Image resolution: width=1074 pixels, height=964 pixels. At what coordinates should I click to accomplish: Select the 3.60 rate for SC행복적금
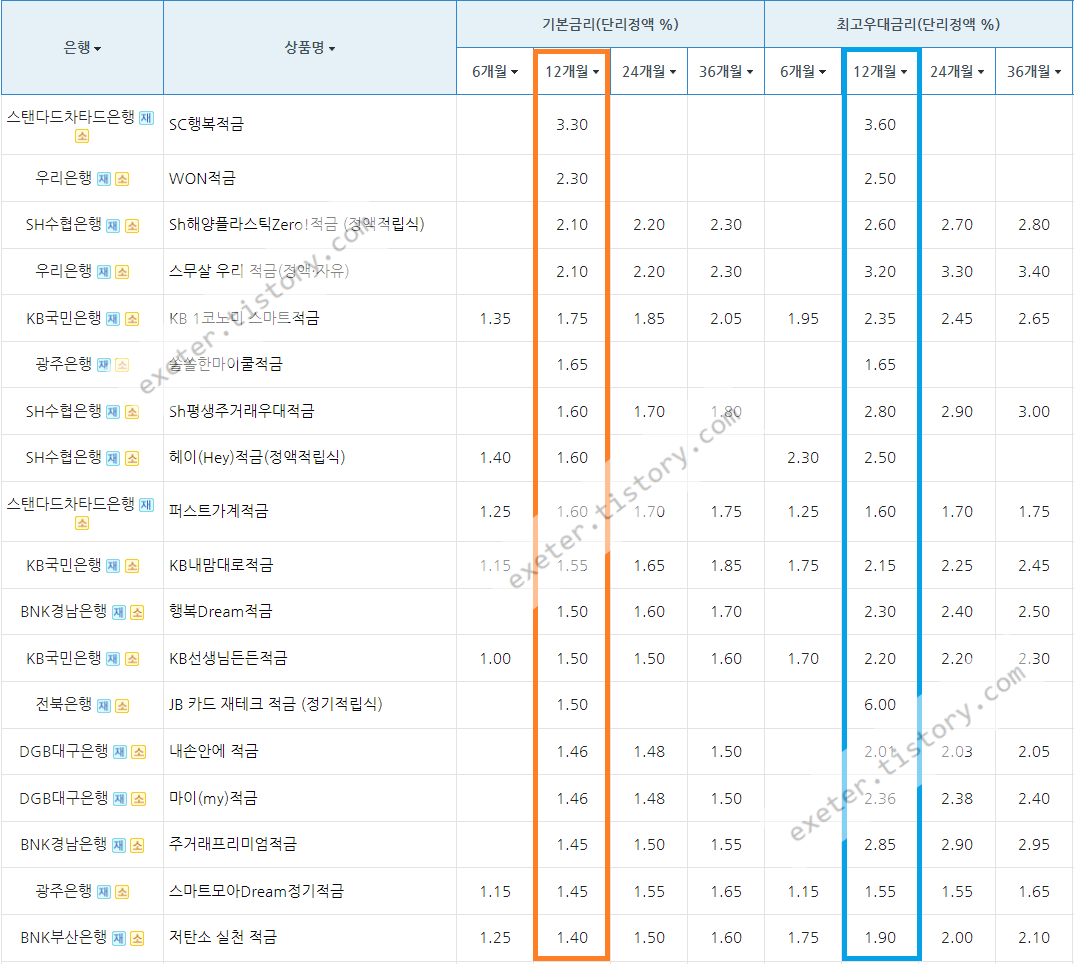coord(880,125)
